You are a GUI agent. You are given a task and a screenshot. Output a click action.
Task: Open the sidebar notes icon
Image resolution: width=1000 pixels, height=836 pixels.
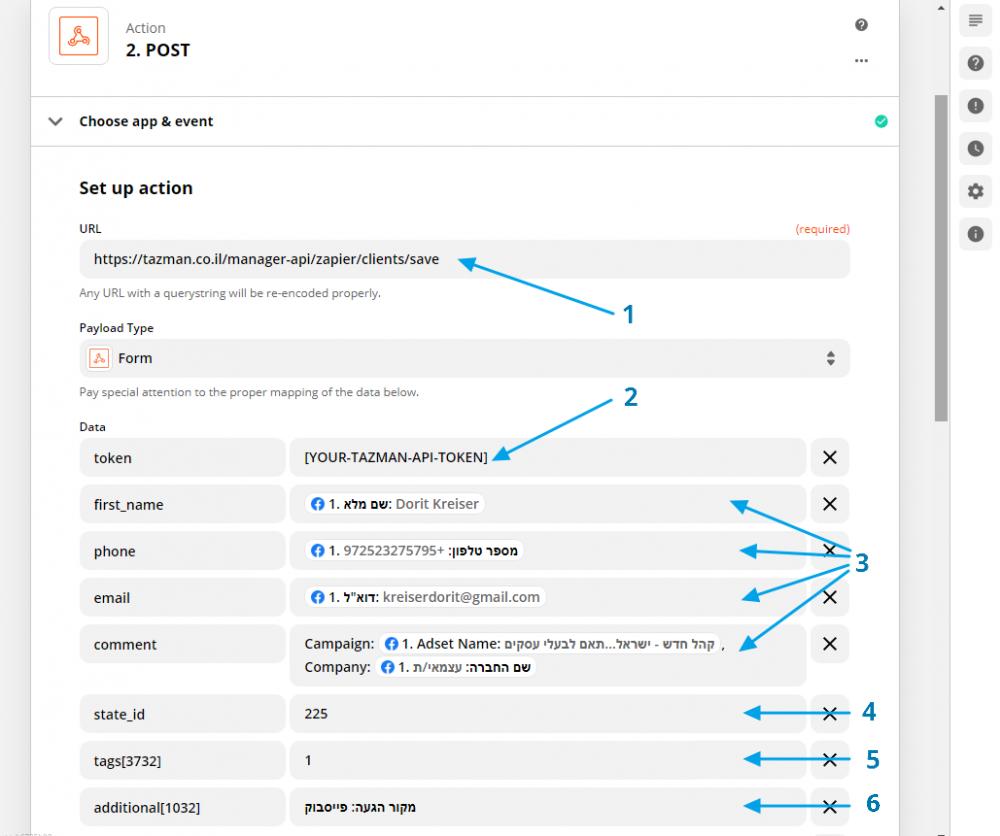[x=975, y=21]
